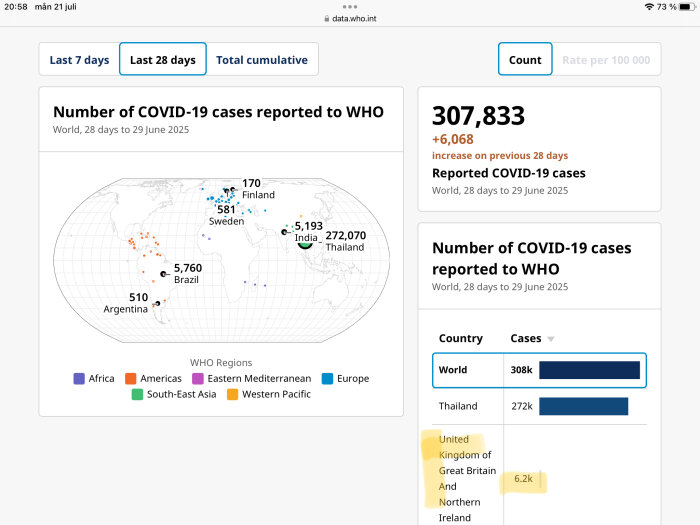Select the Total cumulative tab
The width and height of the screenshot is (700, 525).
(x=262, y=60)
